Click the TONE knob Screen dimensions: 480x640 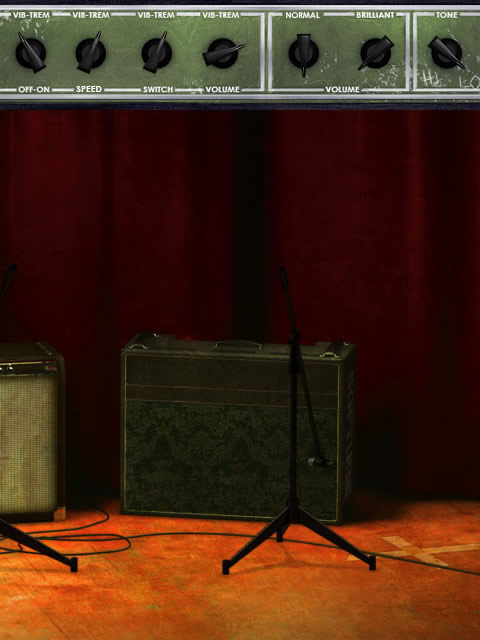(447, 53)
